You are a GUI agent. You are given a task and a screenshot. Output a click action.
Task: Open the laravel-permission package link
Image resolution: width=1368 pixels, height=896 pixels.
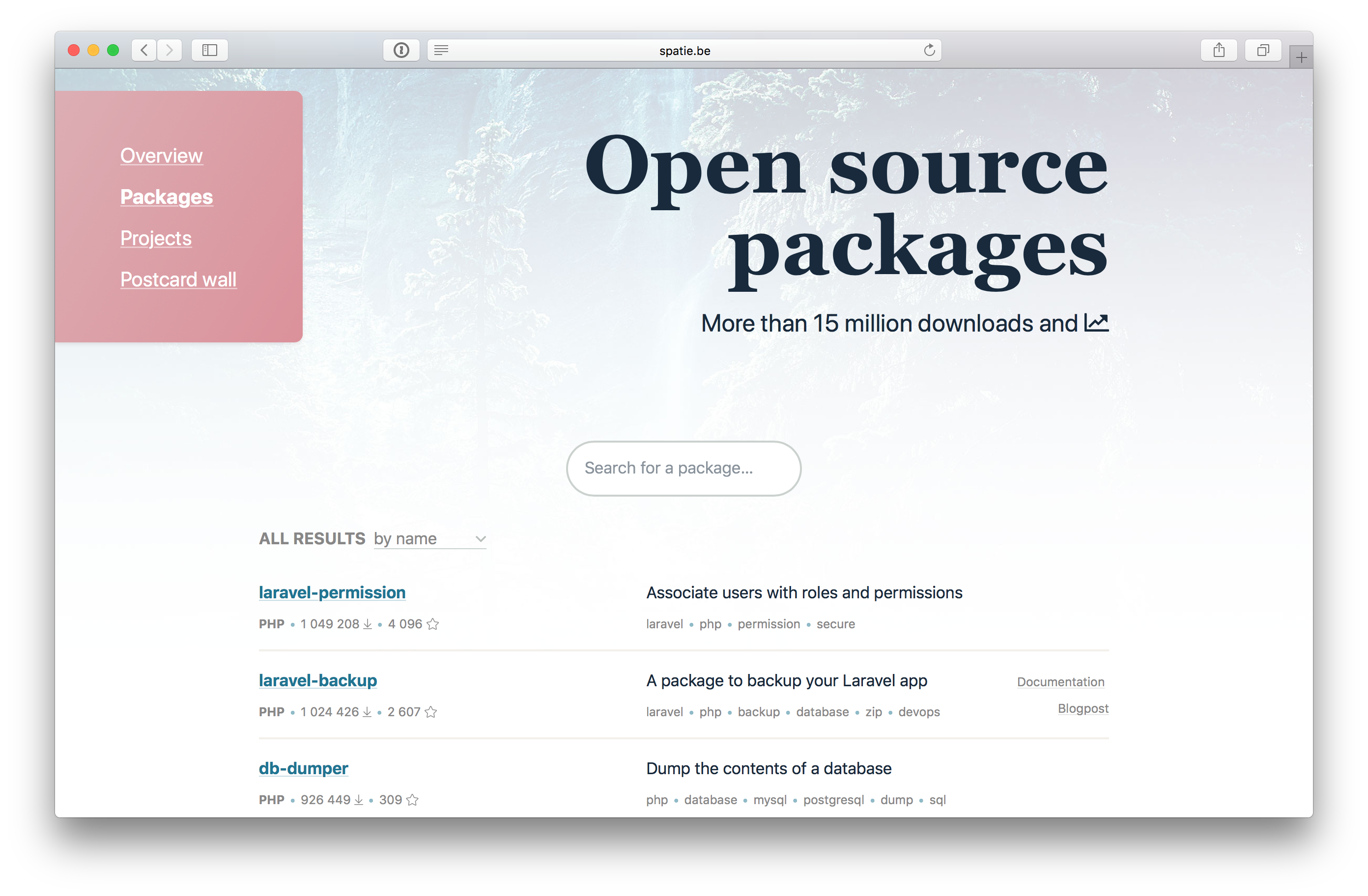pyautogui.click(x=332, y=592)
